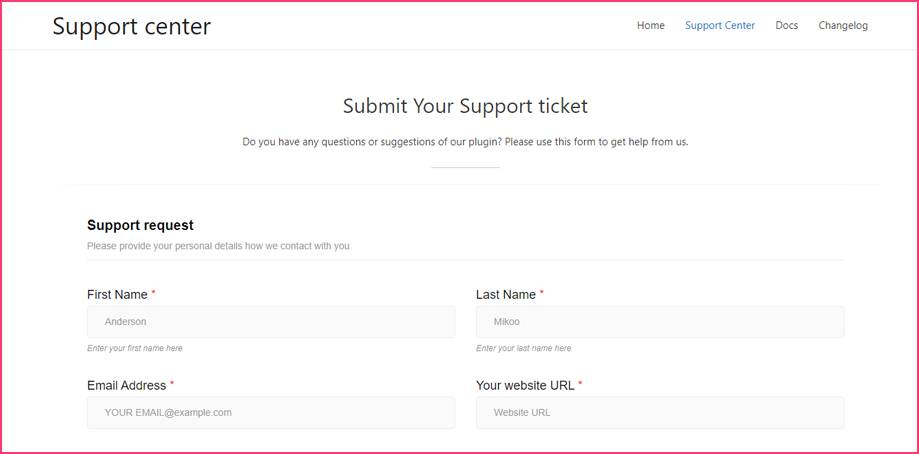Click the Submit Your Support ticket heading

pos(465,106)
